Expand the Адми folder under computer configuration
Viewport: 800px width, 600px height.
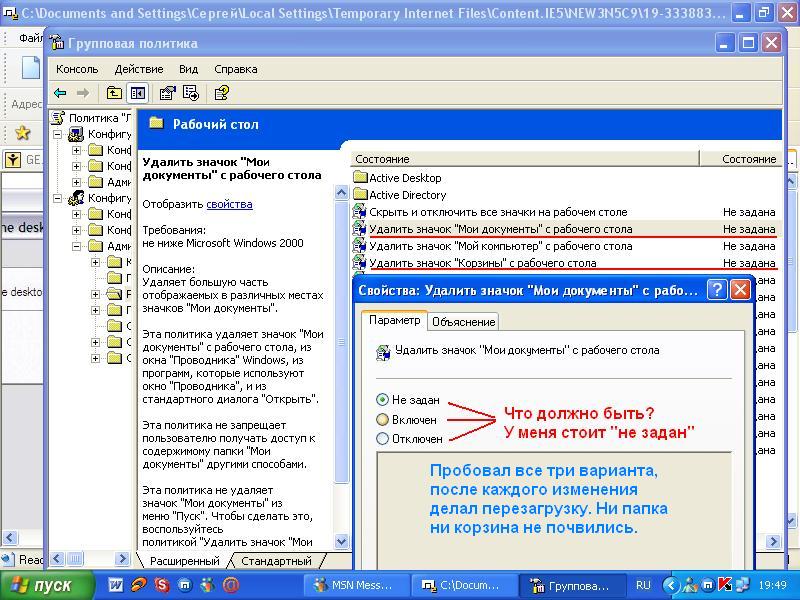(77, 182)
